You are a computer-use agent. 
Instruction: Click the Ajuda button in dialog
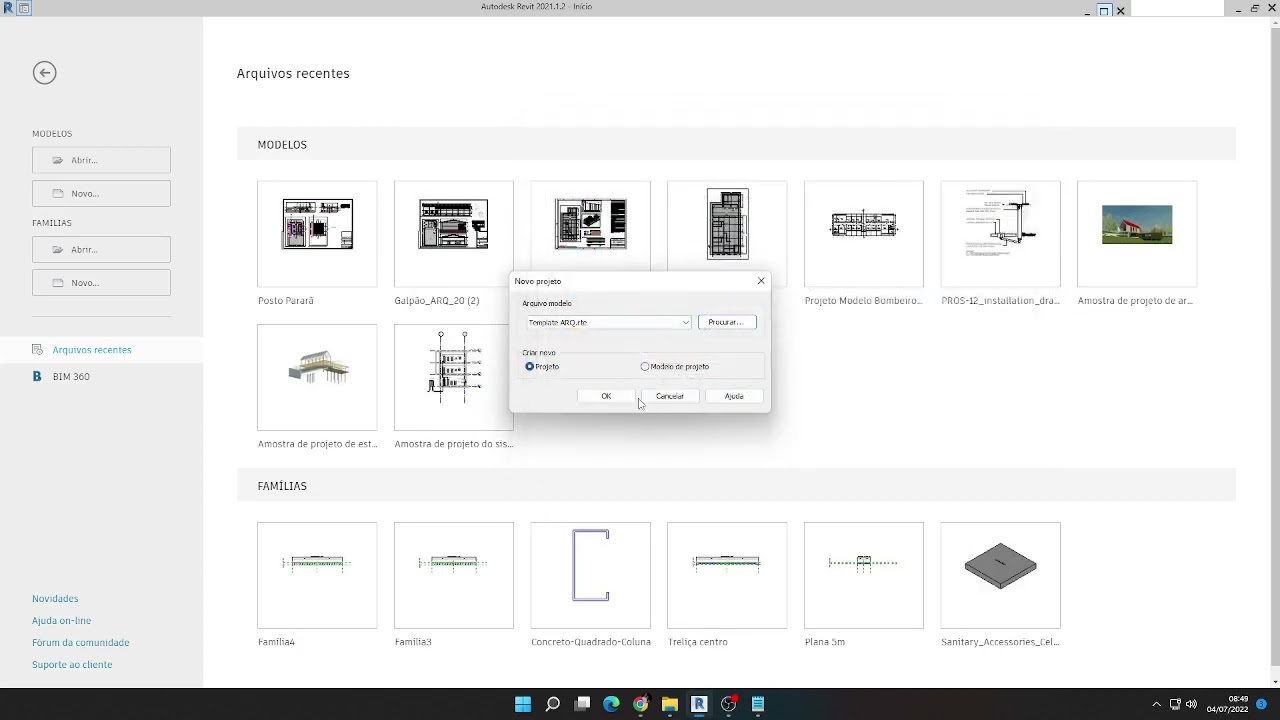click(734, 397)
